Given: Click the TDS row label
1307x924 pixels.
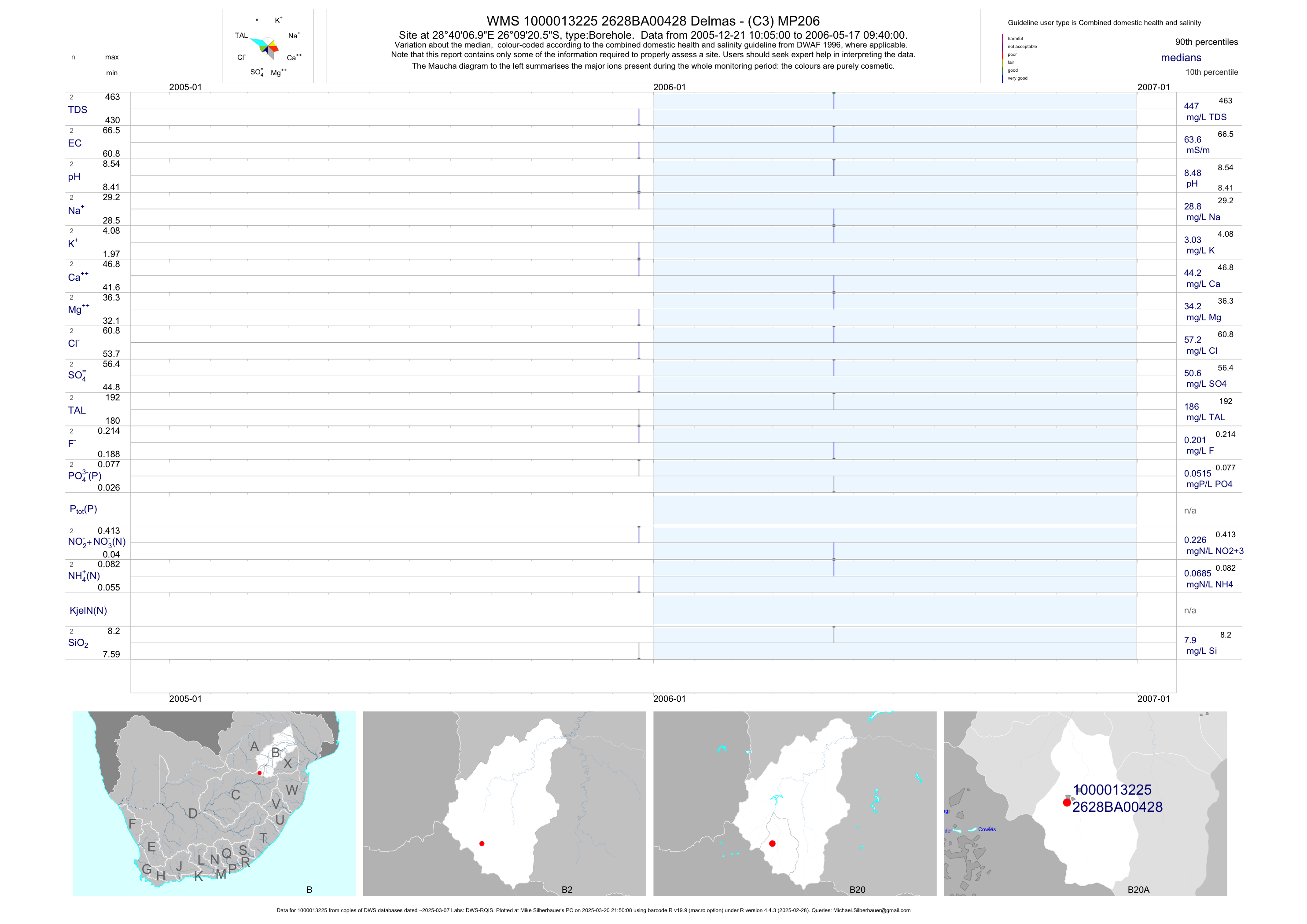Looking at the screenshot, I should pyautogui.click(x=77, y=109).
